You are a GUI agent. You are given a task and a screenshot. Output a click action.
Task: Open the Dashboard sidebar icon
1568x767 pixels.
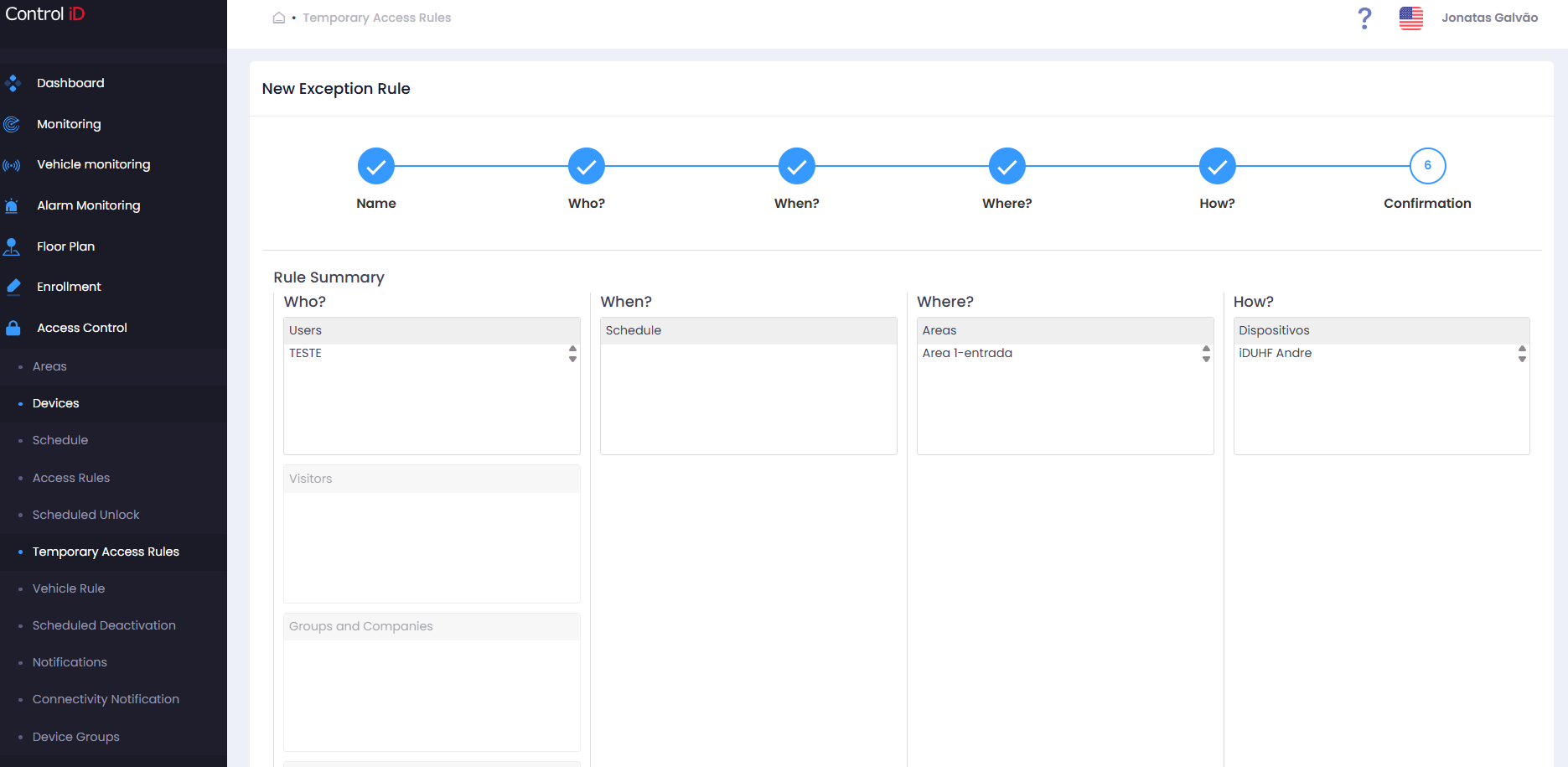pos(13,83)
